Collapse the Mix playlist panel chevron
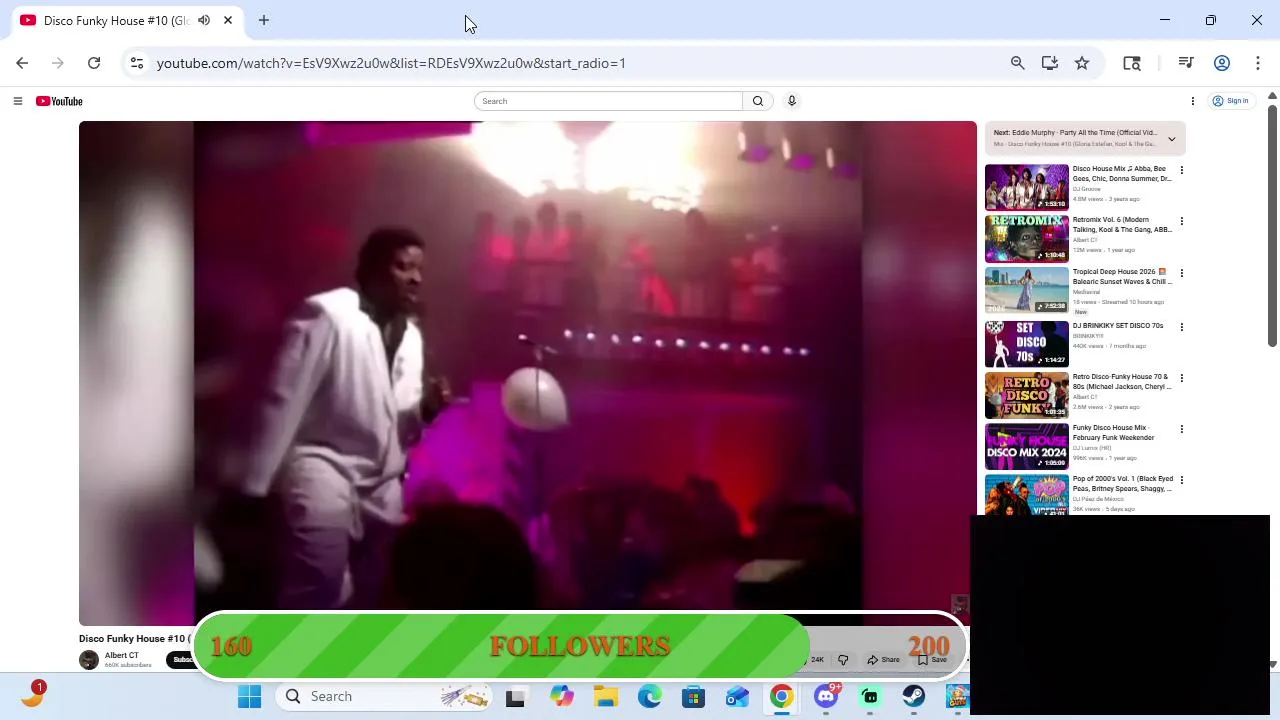1280x720 pixels. [1172, 139]
